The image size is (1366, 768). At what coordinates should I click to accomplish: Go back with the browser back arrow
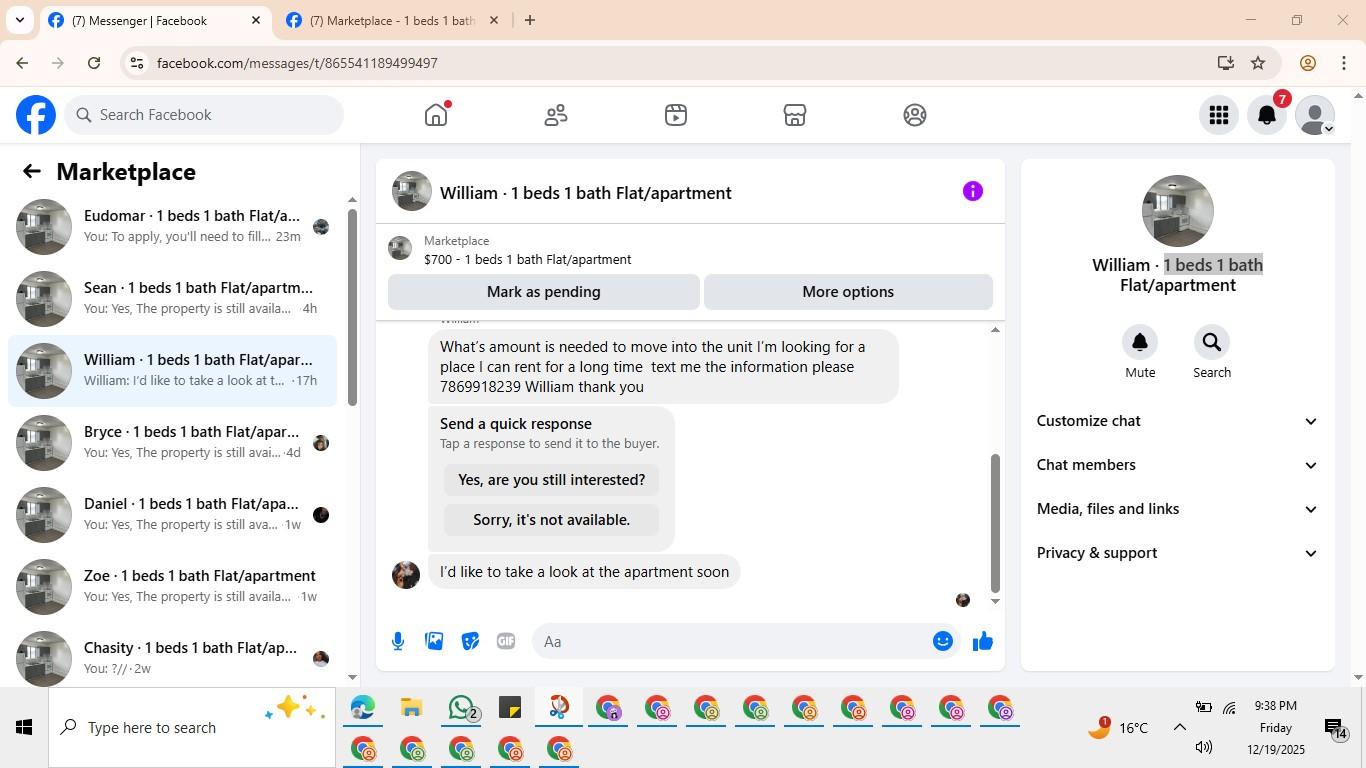click(22, 63)
